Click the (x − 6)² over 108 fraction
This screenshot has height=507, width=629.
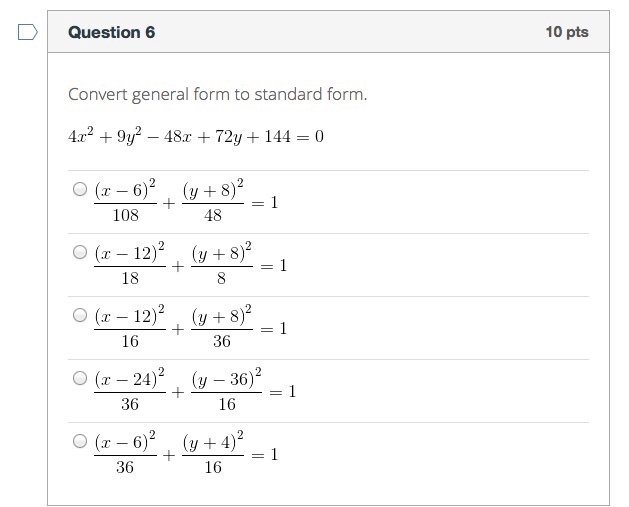click(x=125, y=202)
